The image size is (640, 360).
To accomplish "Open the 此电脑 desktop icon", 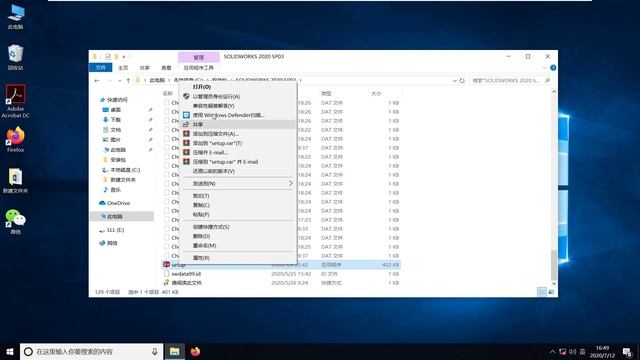I will [x=16, y=16].
